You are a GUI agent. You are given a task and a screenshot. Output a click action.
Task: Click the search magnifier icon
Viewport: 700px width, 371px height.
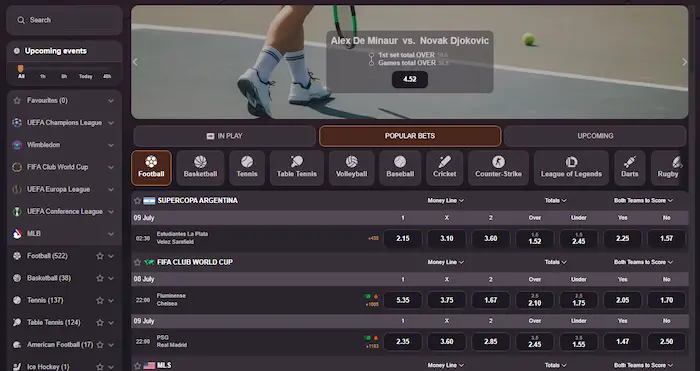pos(21,20)
